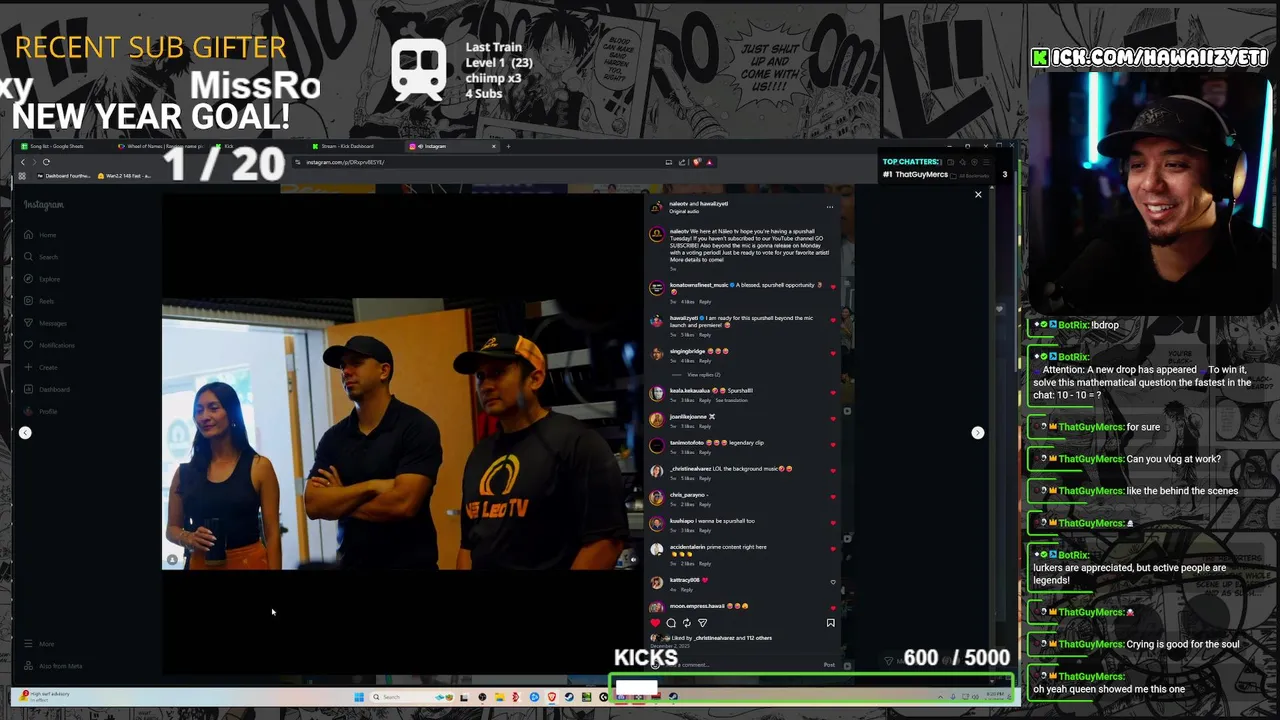Like singingbridge's comment heart
The image size is (1280, 720).
(x=833, y=353)
